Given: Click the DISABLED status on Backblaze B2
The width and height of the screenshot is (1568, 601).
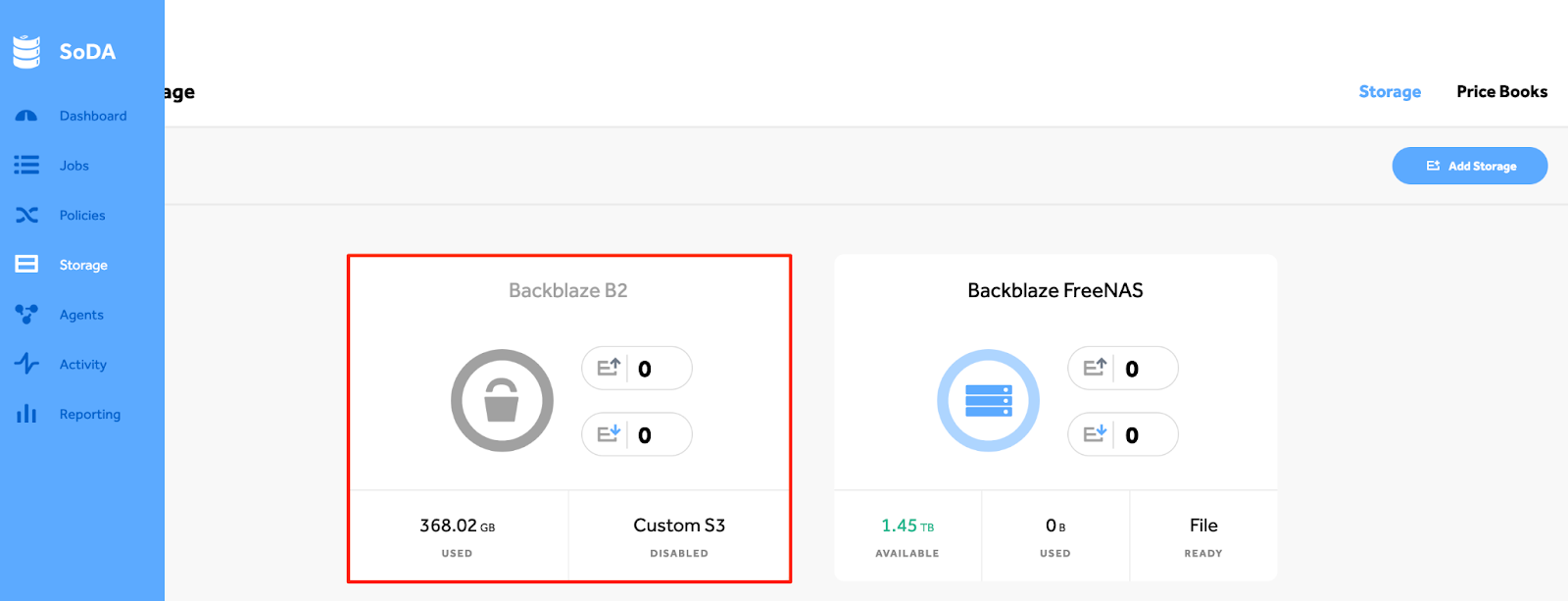Looking at the screenshot, I should pos(679,553).
